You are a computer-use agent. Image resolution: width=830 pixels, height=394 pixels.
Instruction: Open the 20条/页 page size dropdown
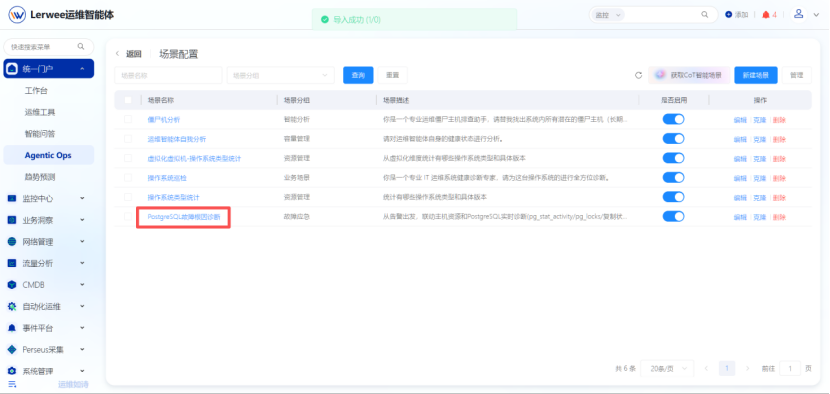(667, 369)
